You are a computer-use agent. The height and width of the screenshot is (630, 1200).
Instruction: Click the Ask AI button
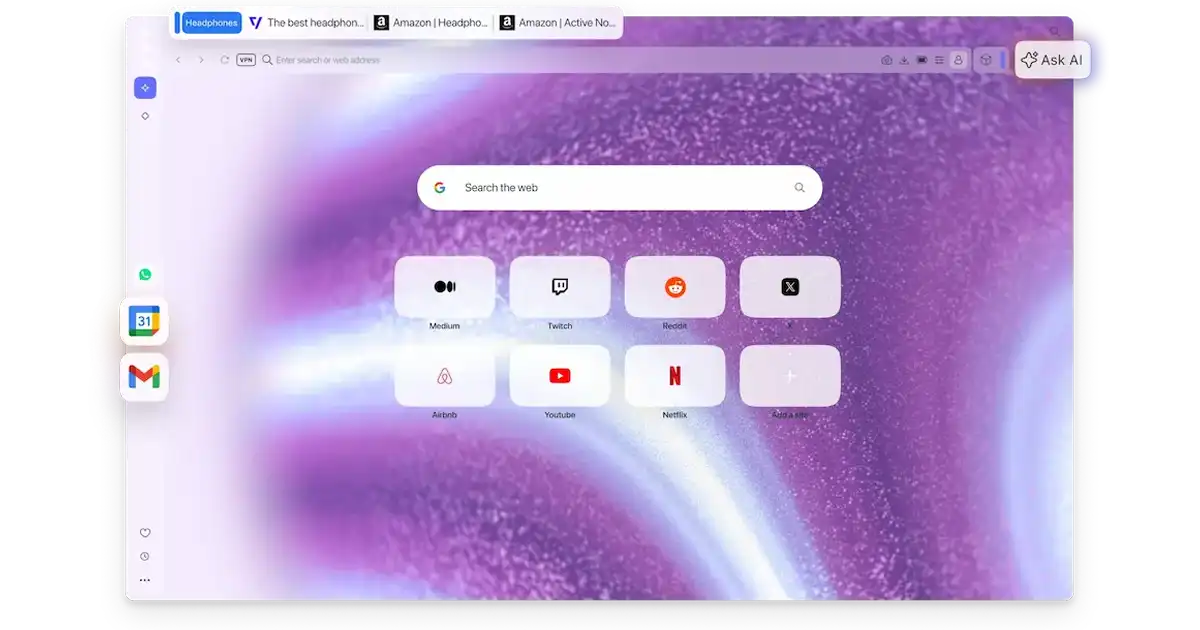[x=1052, y=60]
